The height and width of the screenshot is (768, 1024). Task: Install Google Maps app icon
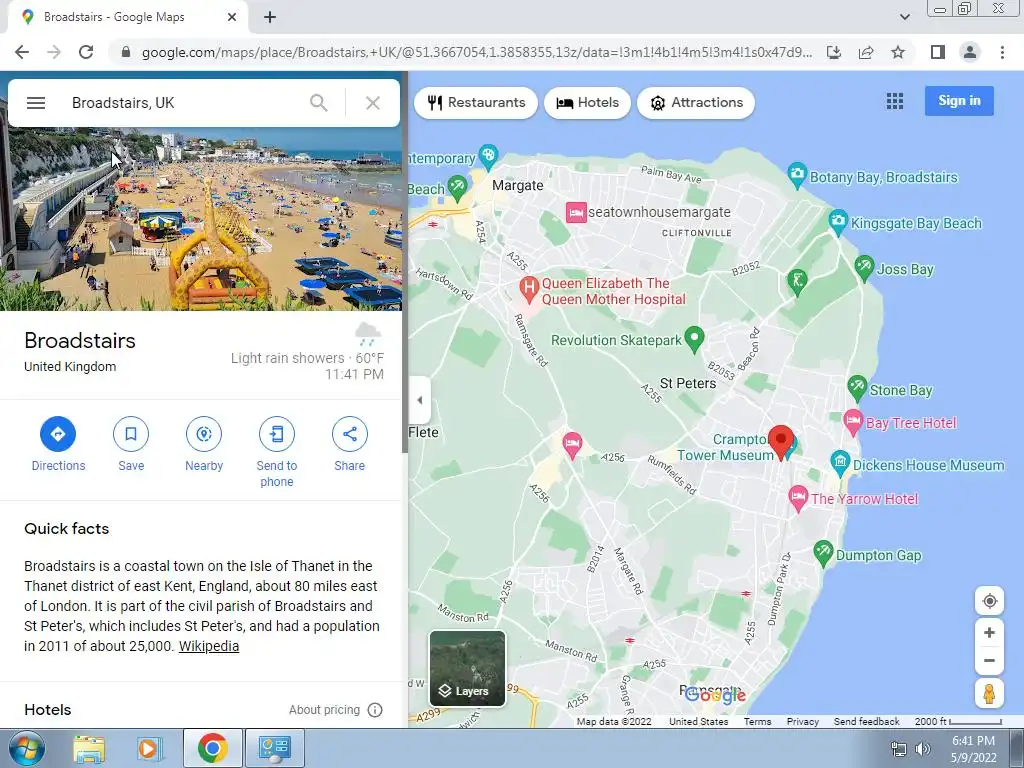tap(834, 52)
